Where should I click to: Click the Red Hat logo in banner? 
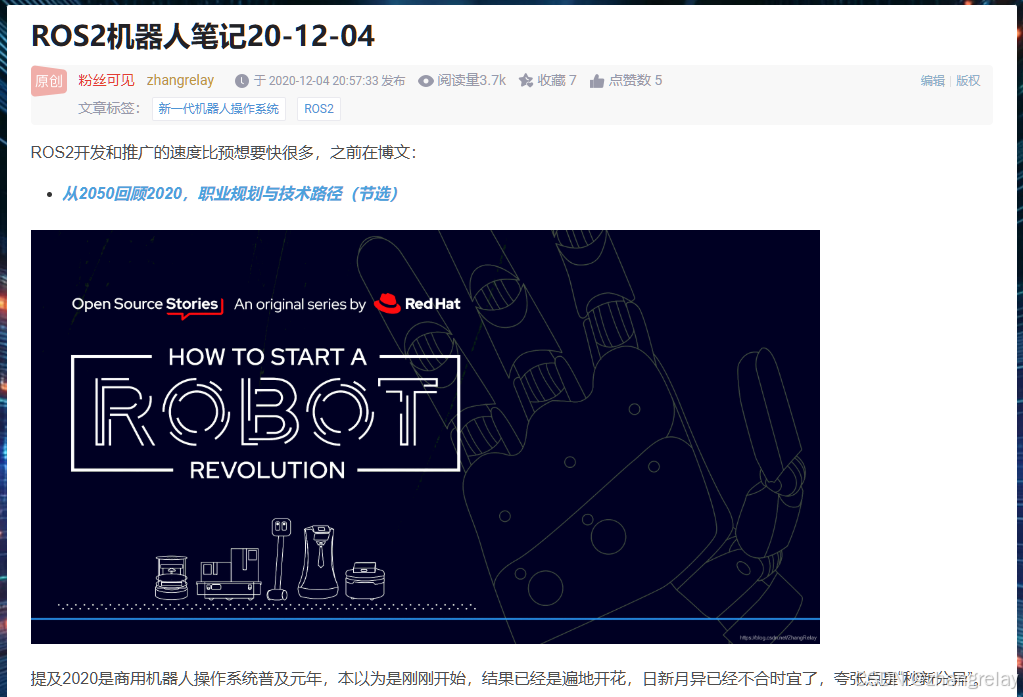418,303
